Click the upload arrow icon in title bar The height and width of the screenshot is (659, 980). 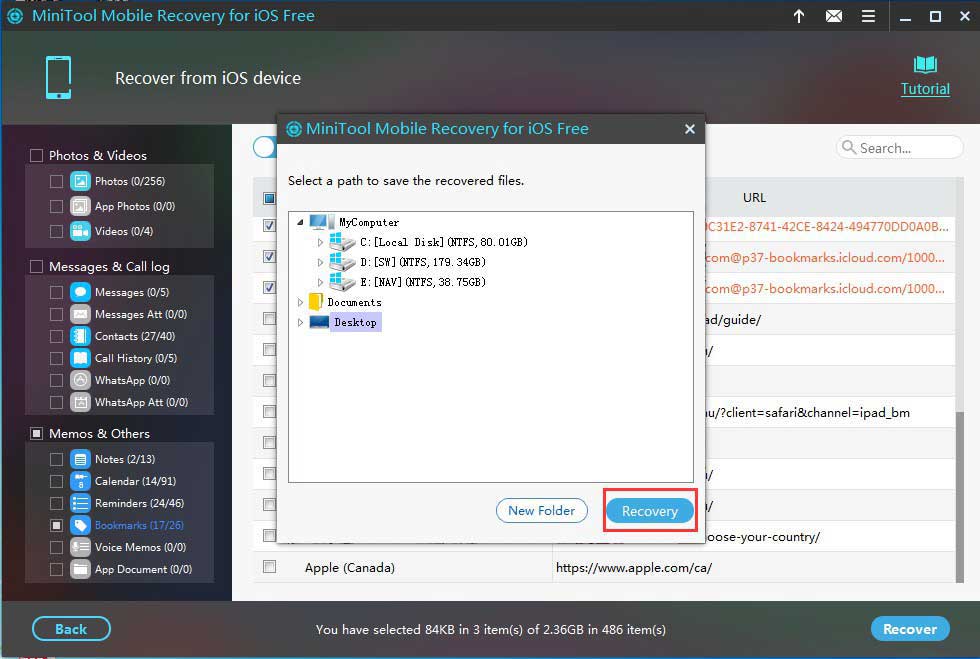tap(799, 16)
